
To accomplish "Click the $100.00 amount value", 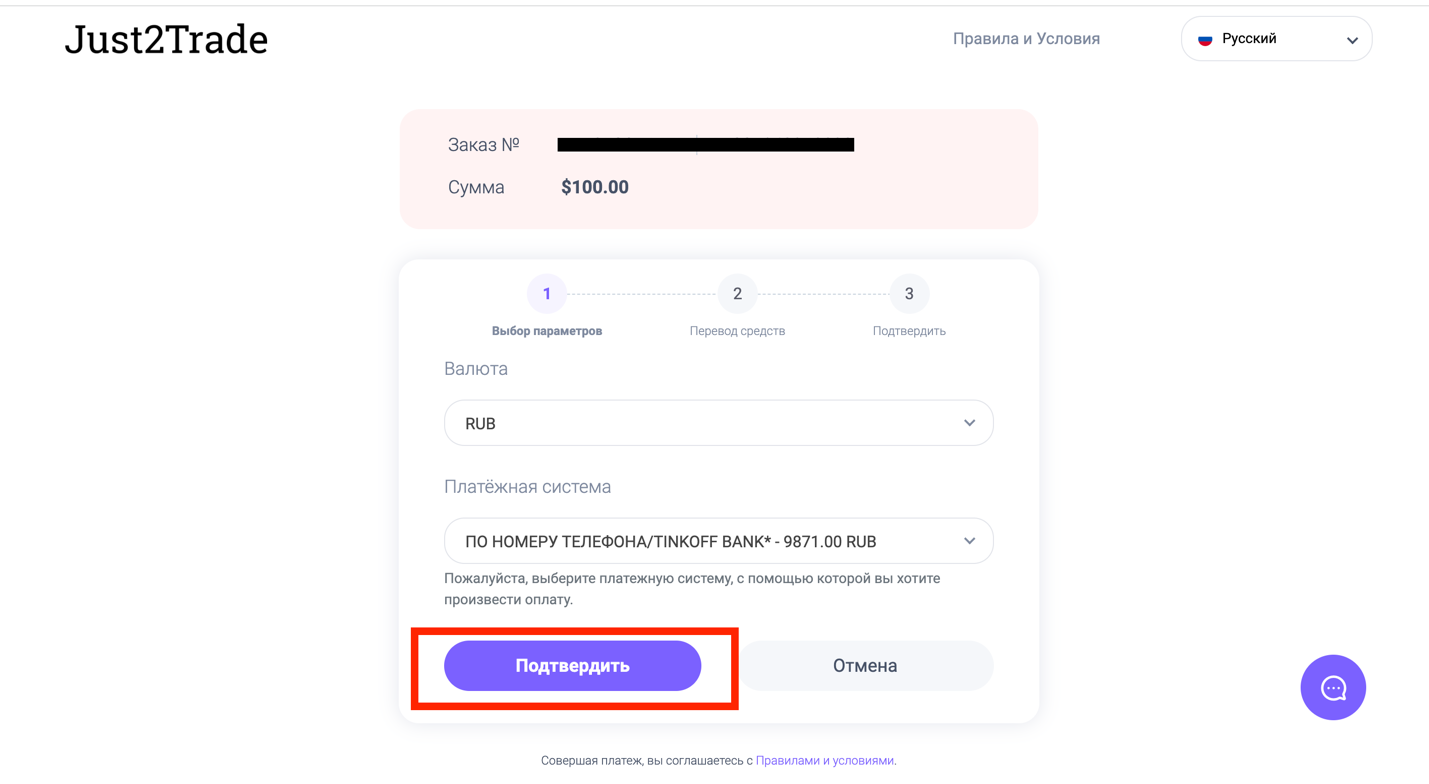I will pyautogui.click(x=595, y=187).
